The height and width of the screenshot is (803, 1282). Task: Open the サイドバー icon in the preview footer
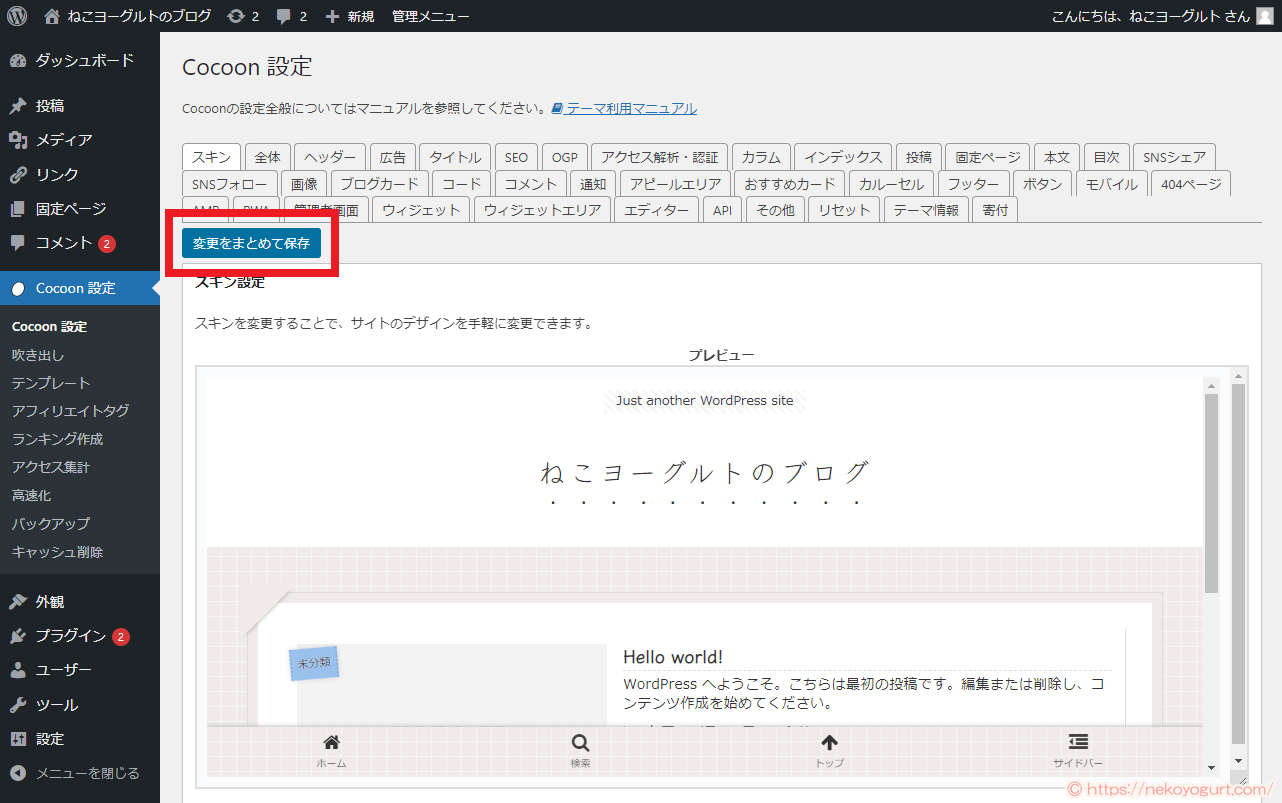[x=1078, y=742]
